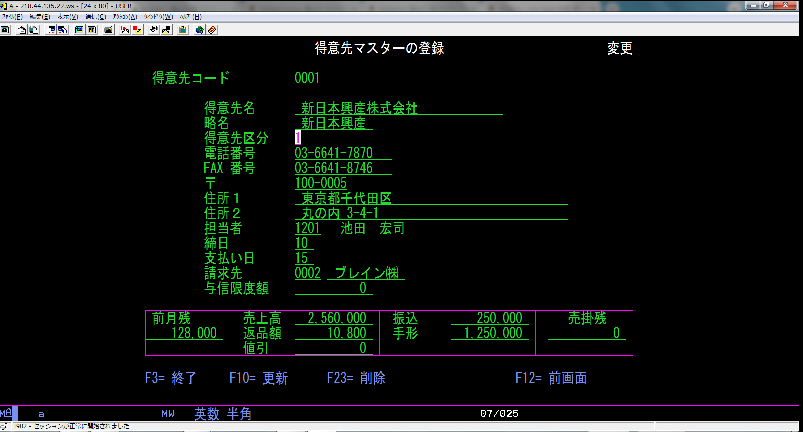The height and width of the screenshot is (432, 804).
Task: Click the Print Screen toolbar icon
Action: (5, 29)
